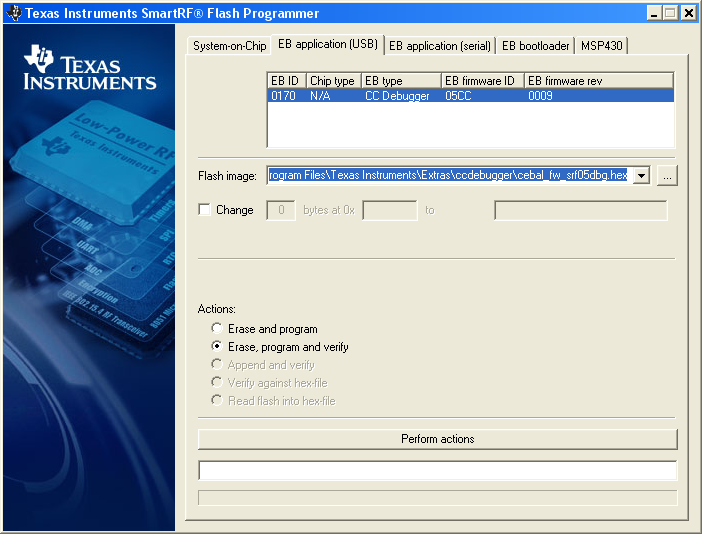This screenshot has width=702, height=534.
Task: Click the address field after 'bytes at 0x'
Action: point(390,210)
